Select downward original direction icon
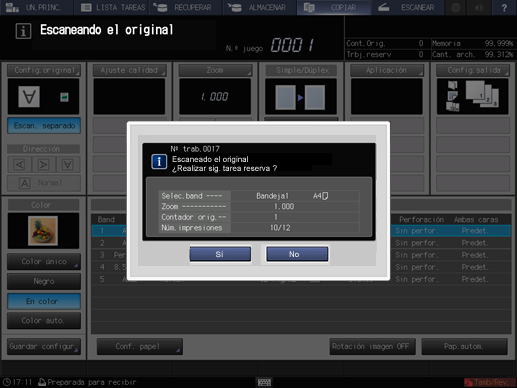Image resolution: width=517 pixels, height=388 pixels. 68,164
